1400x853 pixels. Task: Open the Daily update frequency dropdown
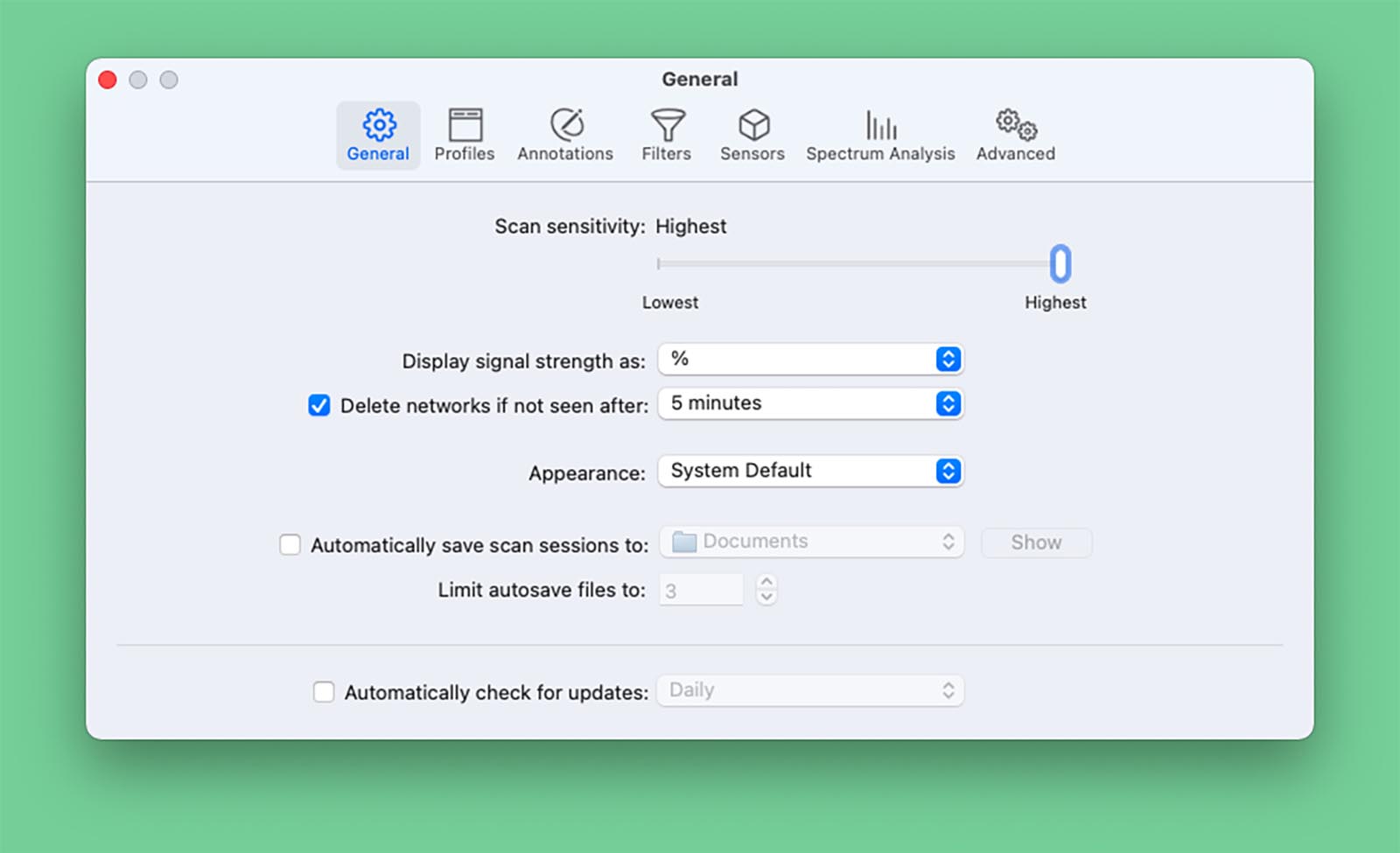click(811, 690)
